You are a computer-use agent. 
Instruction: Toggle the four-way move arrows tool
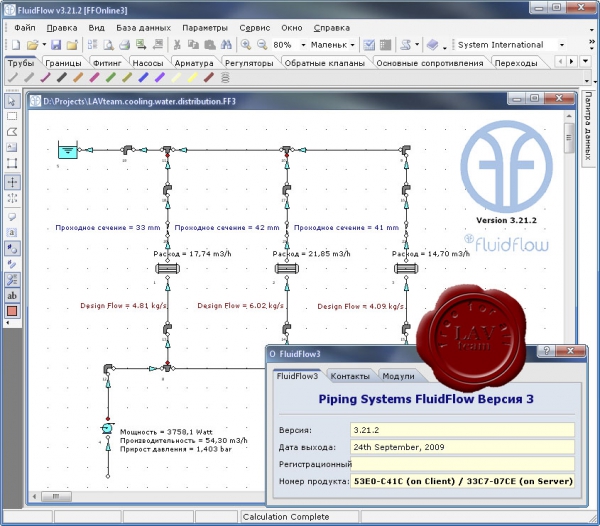[x=12, y=182]
